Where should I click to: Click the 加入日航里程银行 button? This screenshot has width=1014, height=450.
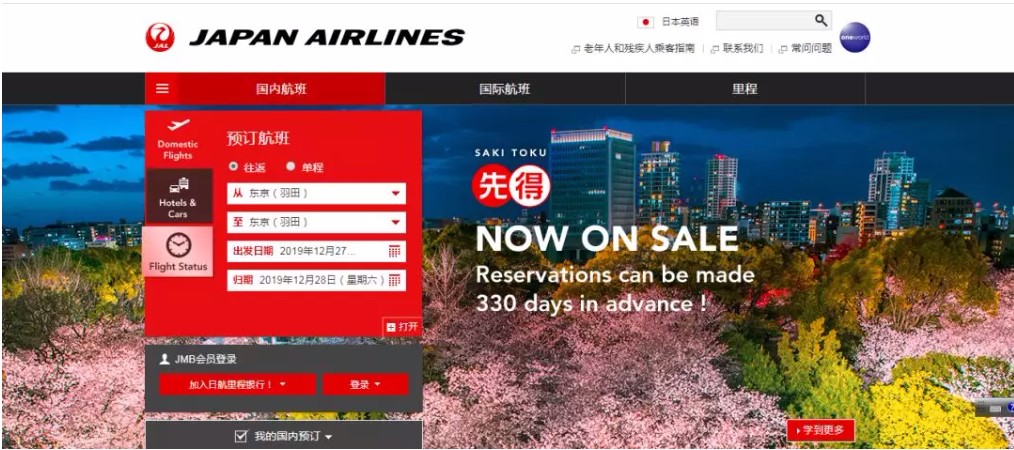click(237, 385)
